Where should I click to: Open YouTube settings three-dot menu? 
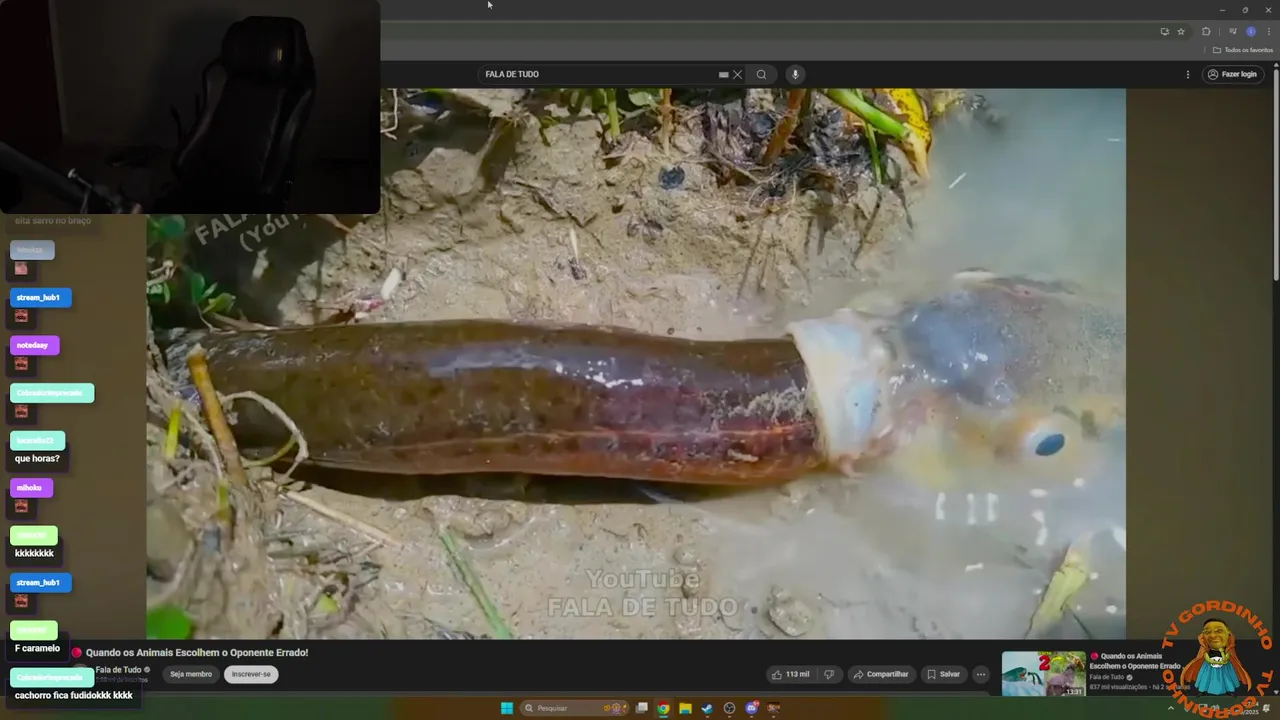tap(1188, 74)
